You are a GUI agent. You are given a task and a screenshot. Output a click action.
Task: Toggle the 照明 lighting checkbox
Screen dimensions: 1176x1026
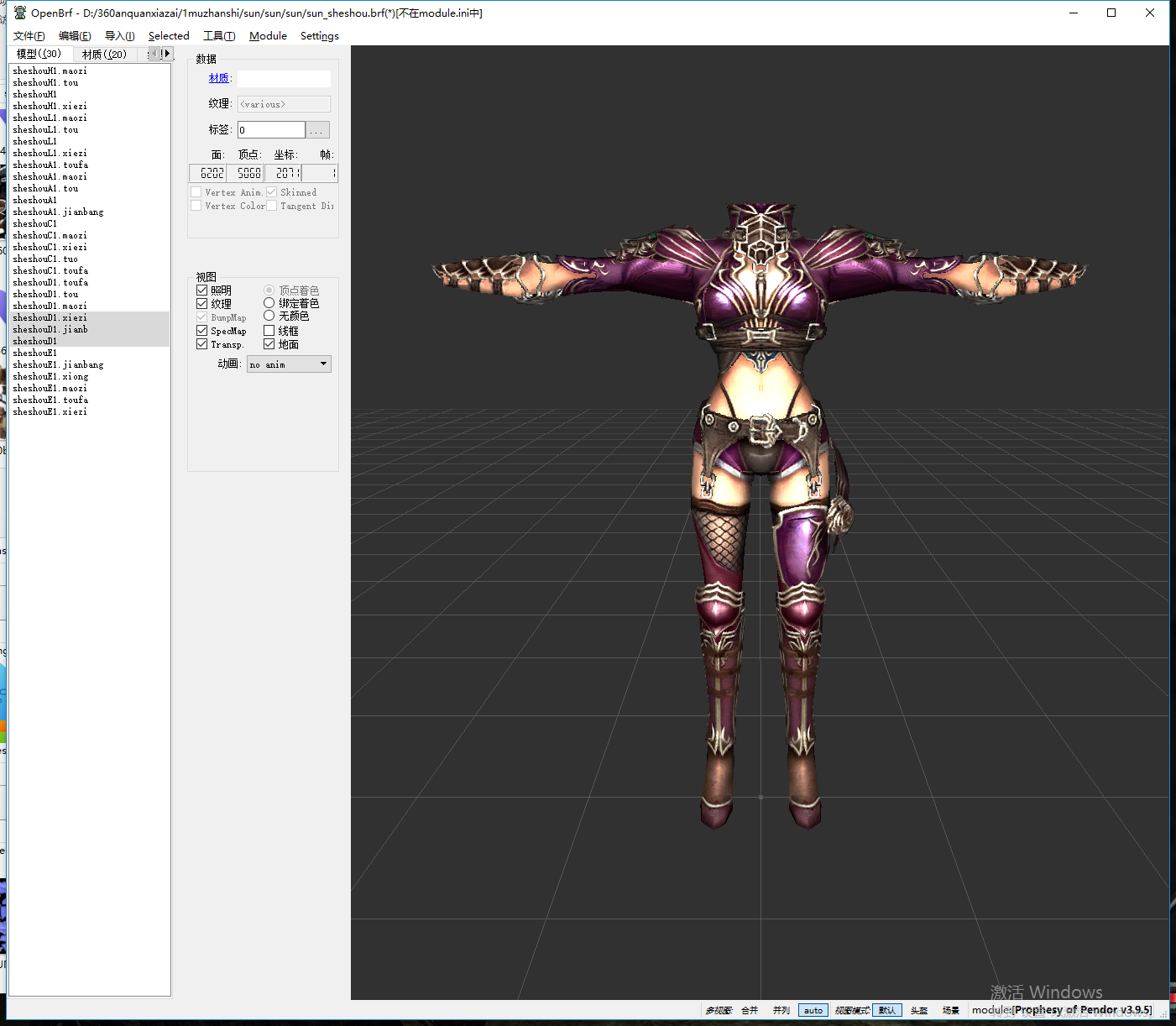[201, 291]
